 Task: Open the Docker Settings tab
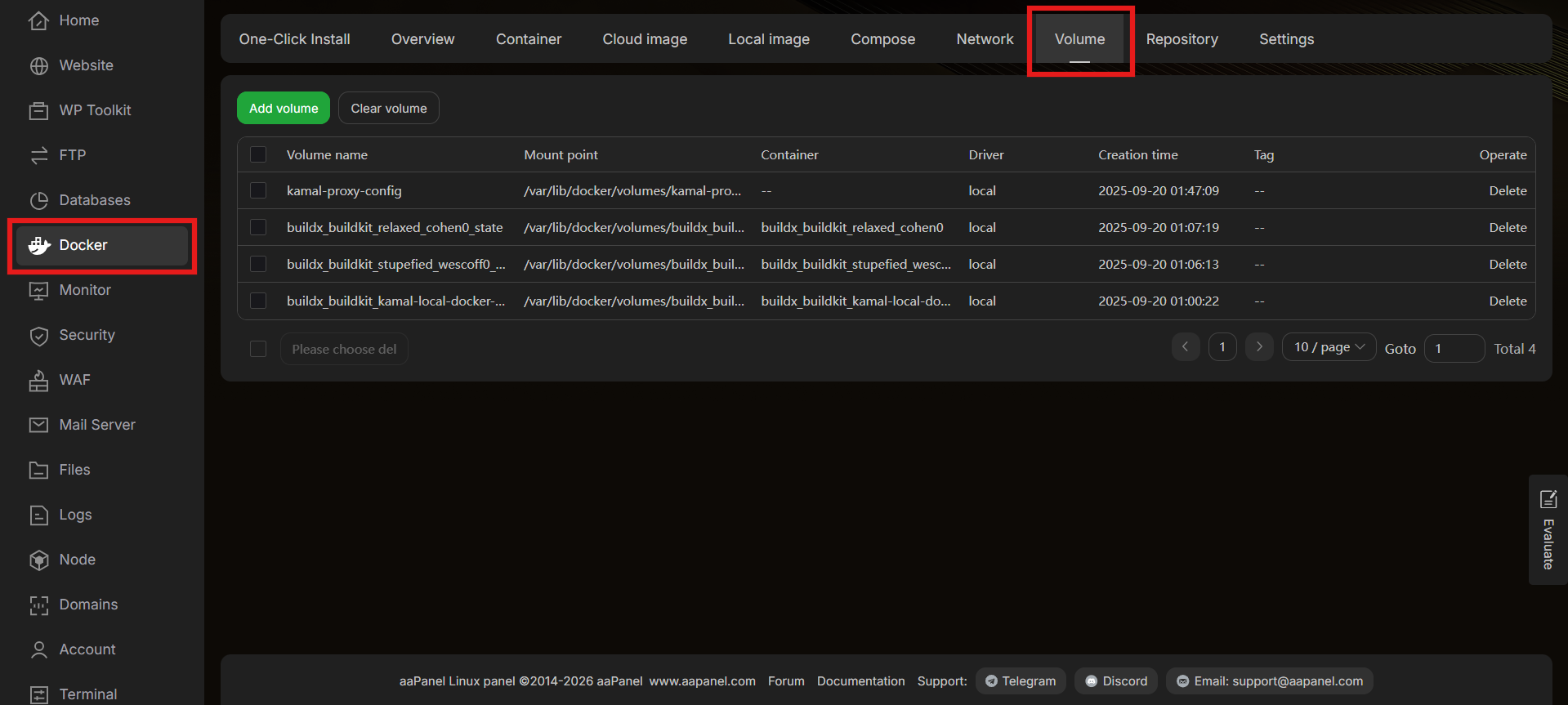click(1286, 39)
